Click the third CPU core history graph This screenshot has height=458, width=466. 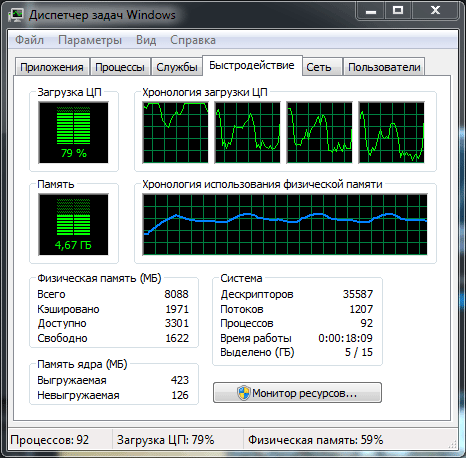[319, 133]
